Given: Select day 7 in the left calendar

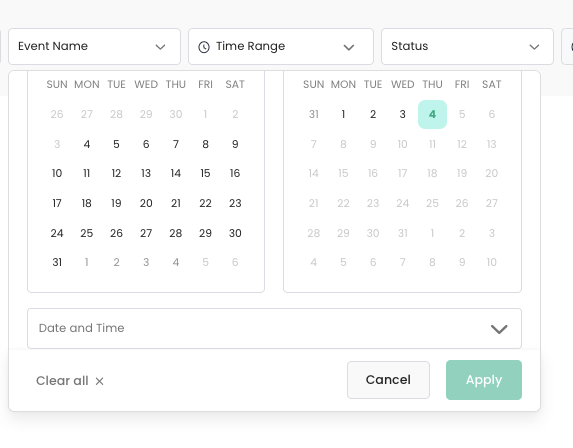Looking at the screenshot, I should pos(176,144).
